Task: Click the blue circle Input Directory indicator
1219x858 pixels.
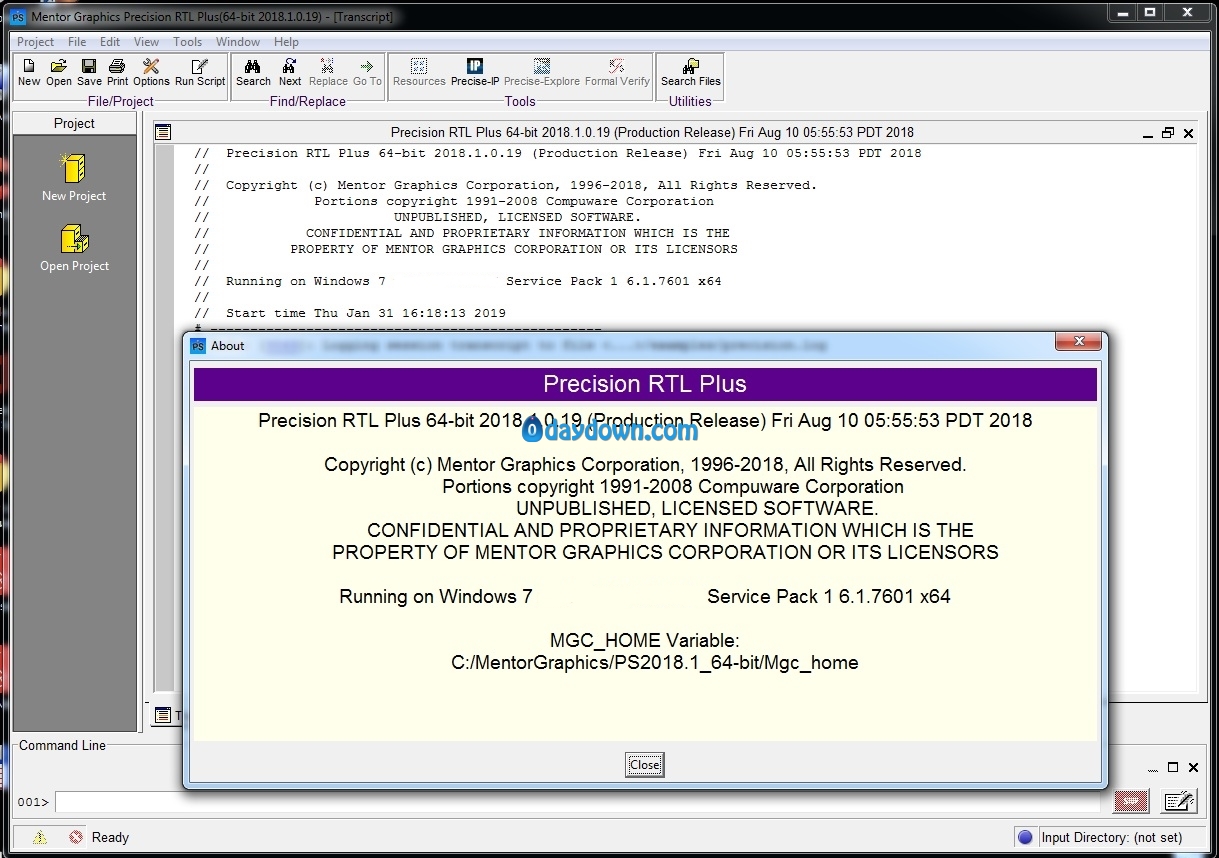Action: click(1024, 838)
